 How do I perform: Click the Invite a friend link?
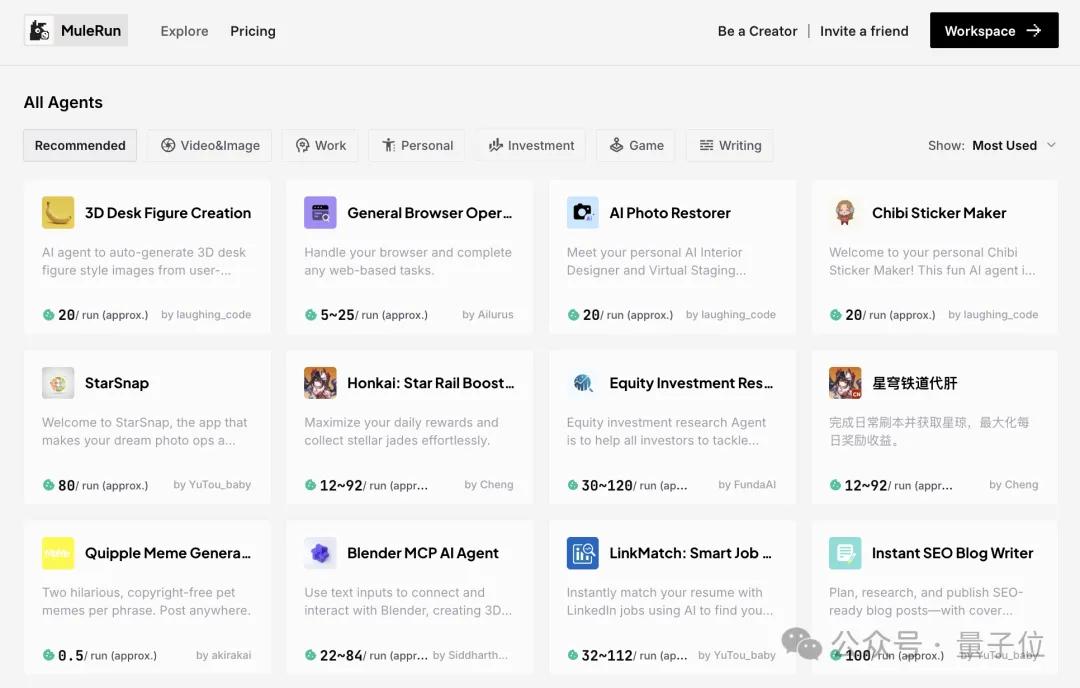pyautogui.click(x=864, y=31)
